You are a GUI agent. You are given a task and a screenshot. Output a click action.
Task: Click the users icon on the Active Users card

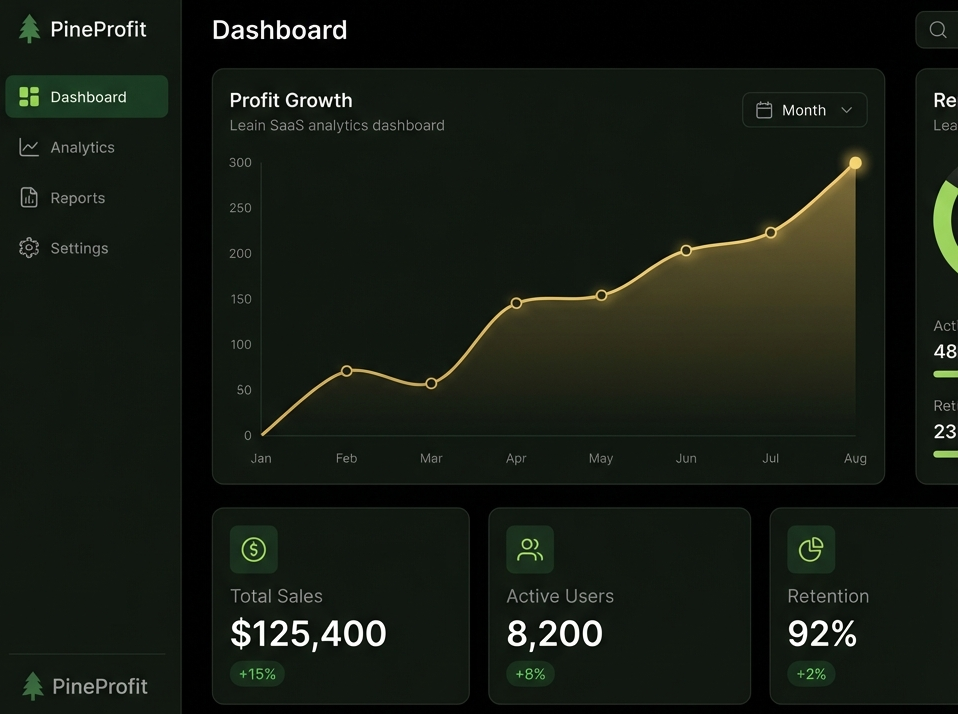530,549
